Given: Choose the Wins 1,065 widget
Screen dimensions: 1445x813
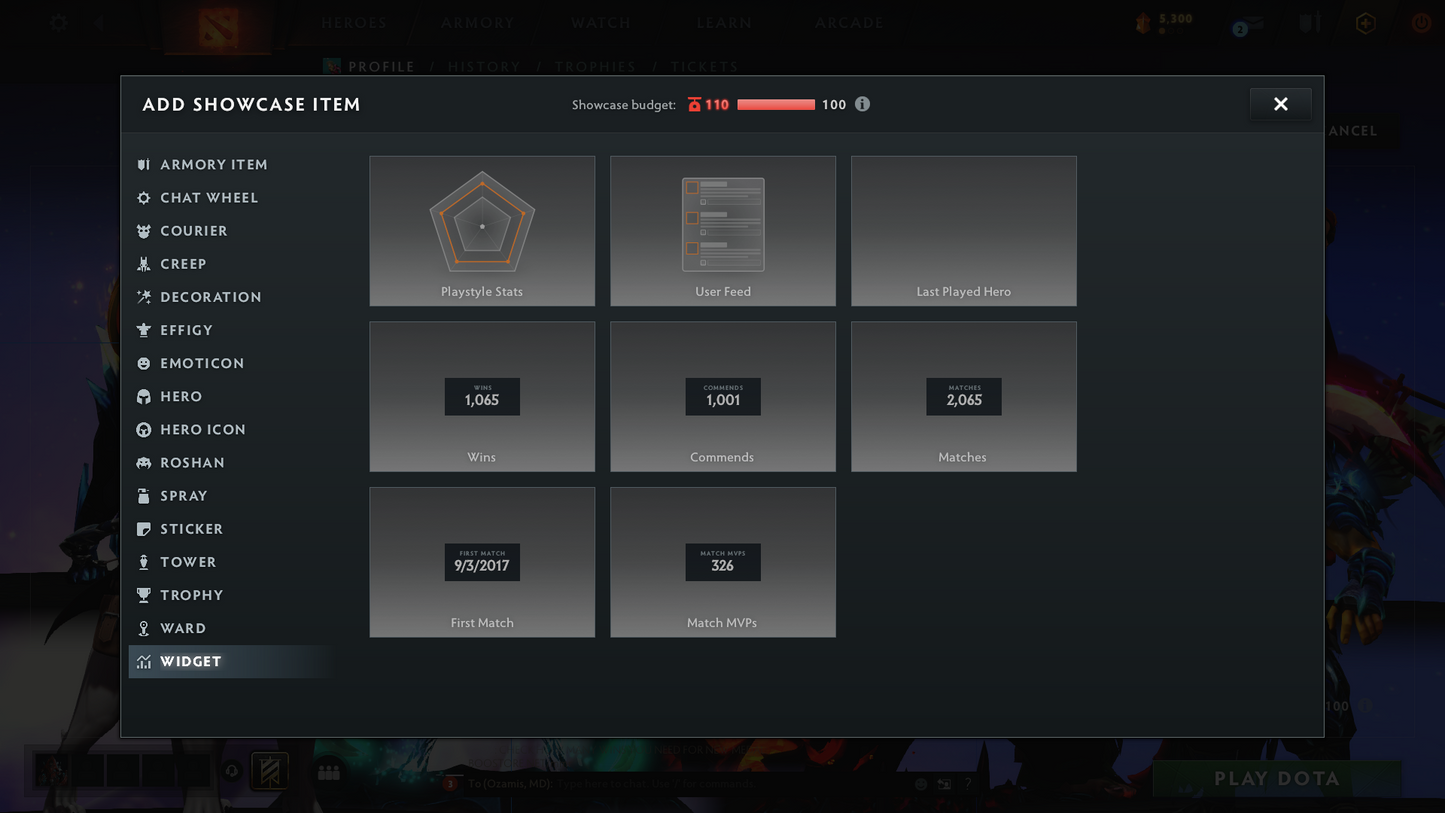Looking at the screenshot, I should tap(482, 397).
